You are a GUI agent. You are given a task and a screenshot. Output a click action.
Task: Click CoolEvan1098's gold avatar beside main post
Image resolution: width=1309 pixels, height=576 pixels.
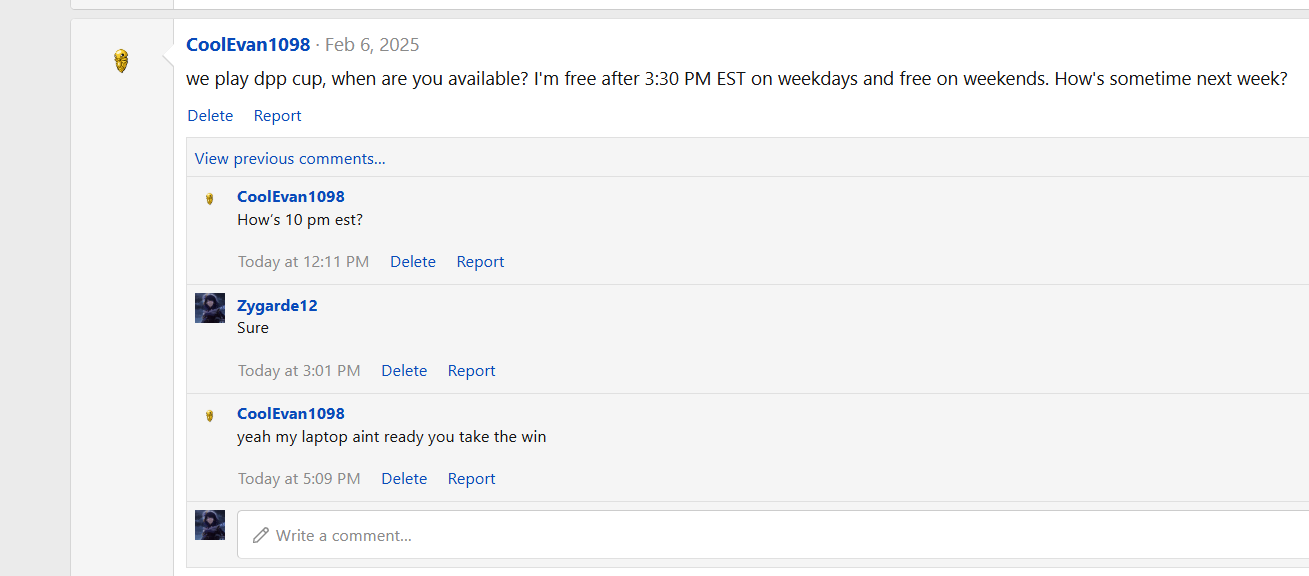[x=121, y=61]
